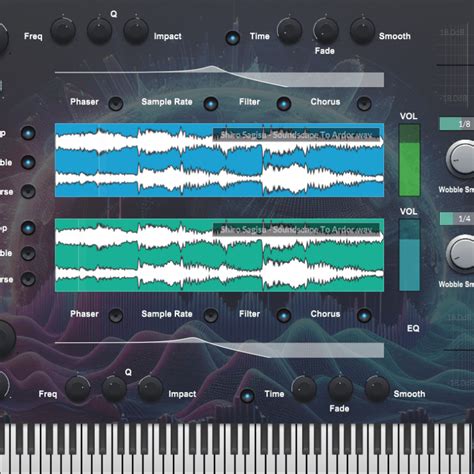This screenshot has width=474, height=474.
Task: Adjust the green VOL level meter
Action: tap(410, 160)
